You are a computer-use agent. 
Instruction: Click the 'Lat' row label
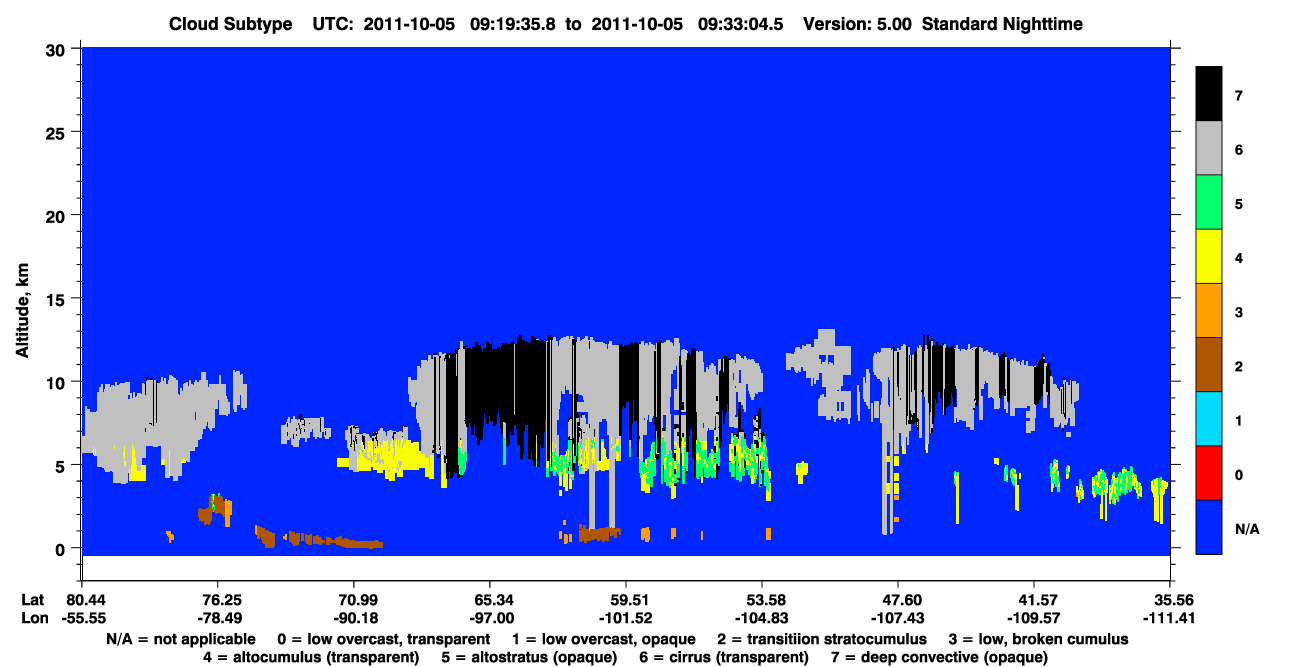(x=32, y=600)
